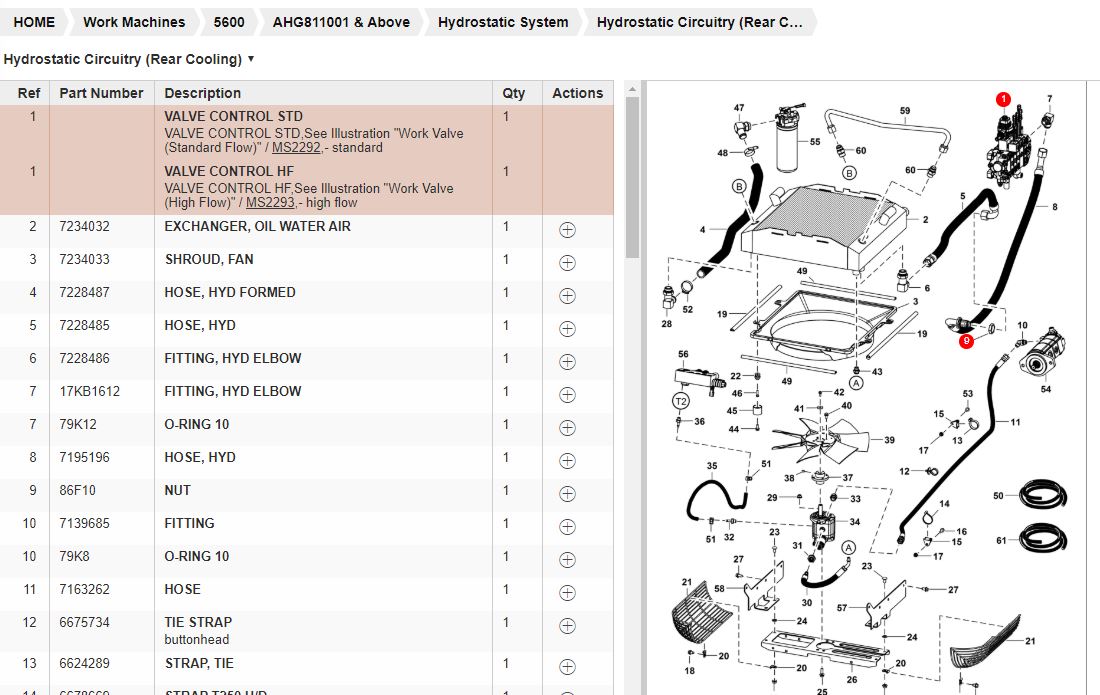Click callout 35 hose in diagram
This screenshot has width=1100, height=695.
pos(712,466)
